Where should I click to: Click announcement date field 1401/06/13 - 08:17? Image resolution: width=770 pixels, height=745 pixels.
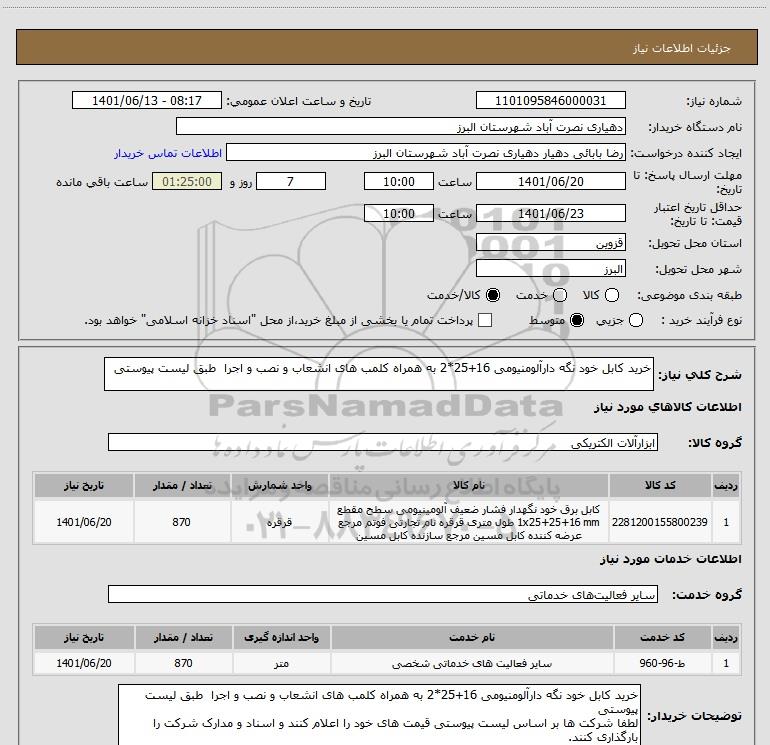tap(147, 100)
